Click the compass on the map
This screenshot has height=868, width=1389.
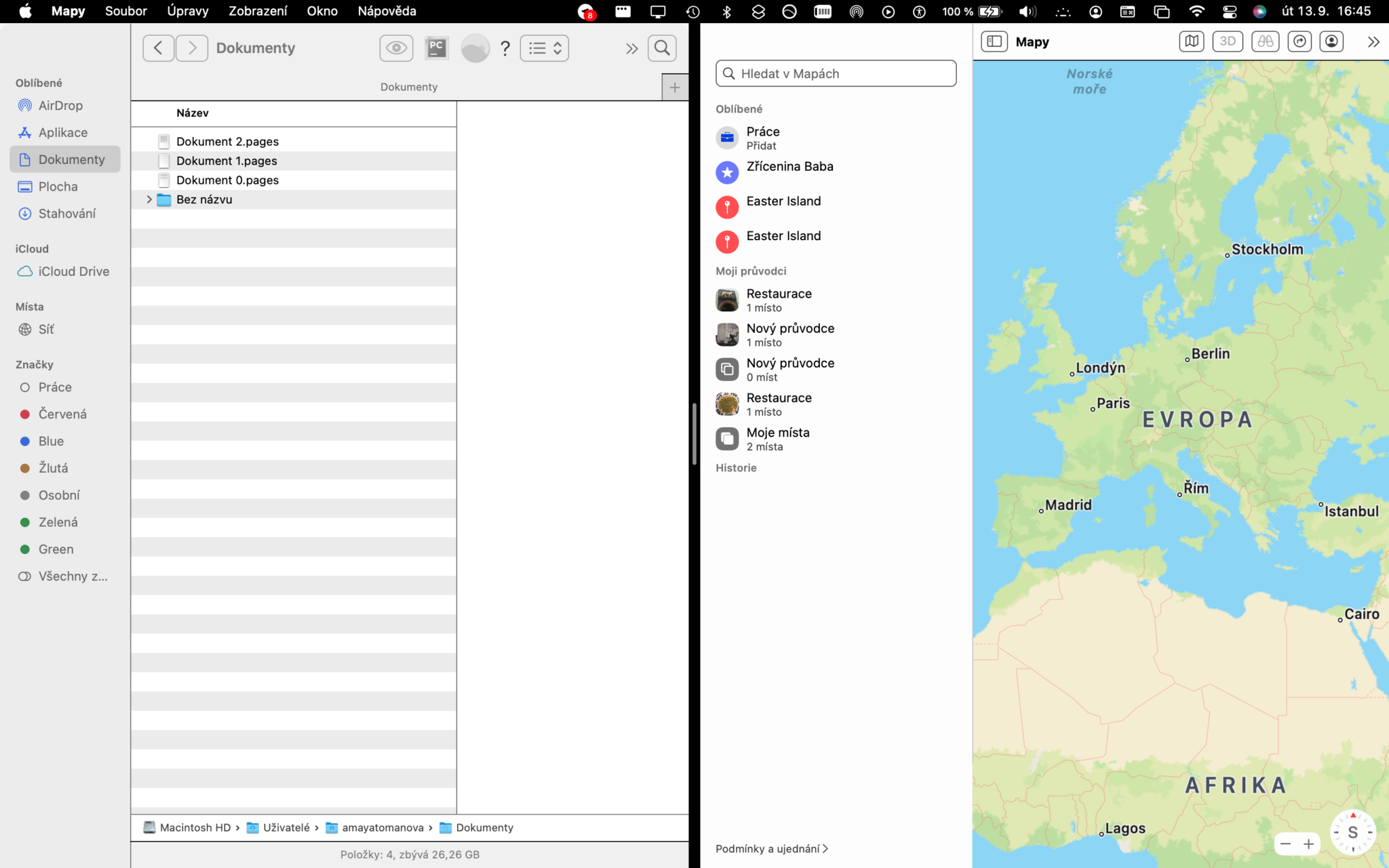tap(1352, 832)
